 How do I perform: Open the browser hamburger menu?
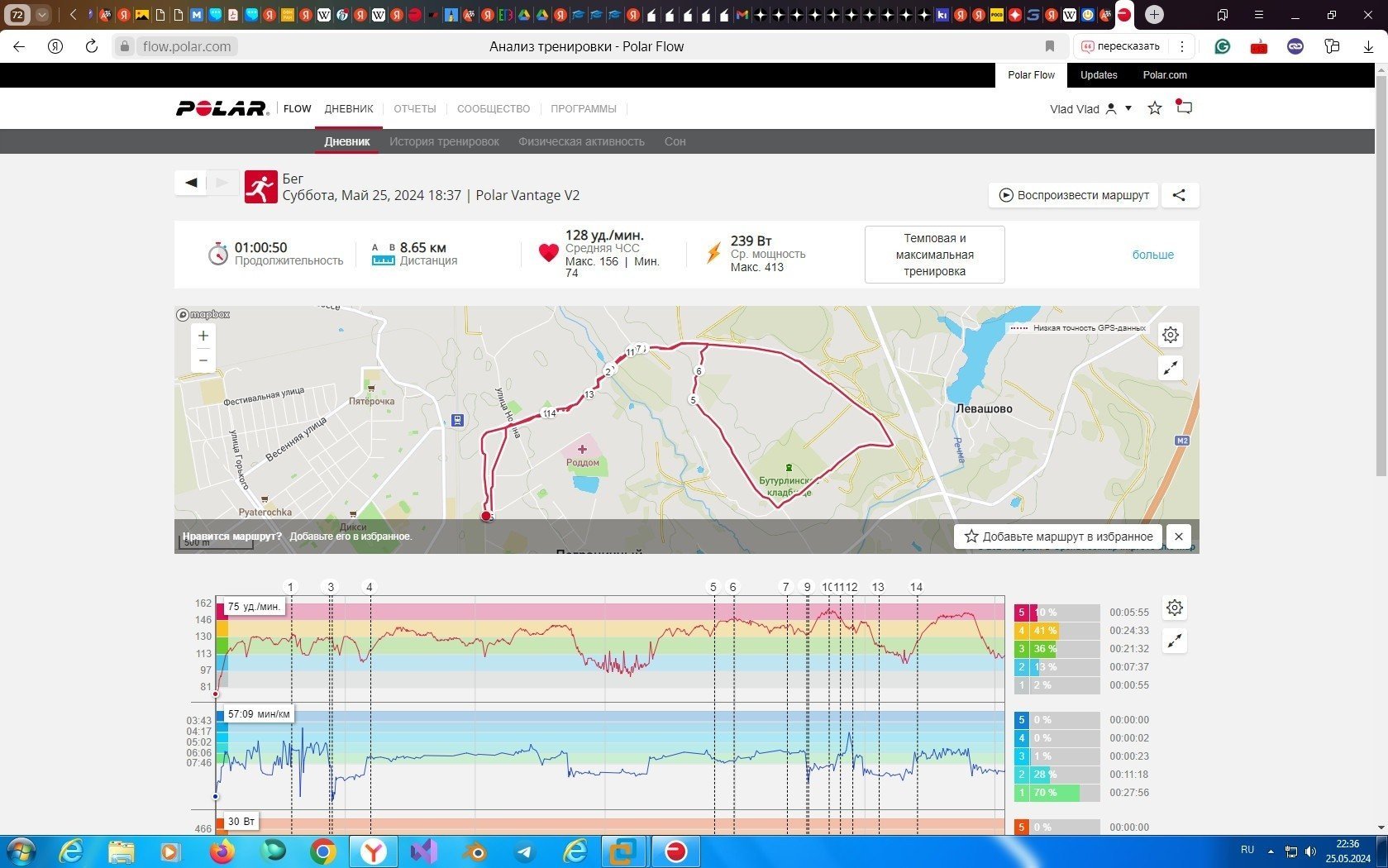click(x=1258, y=14)
